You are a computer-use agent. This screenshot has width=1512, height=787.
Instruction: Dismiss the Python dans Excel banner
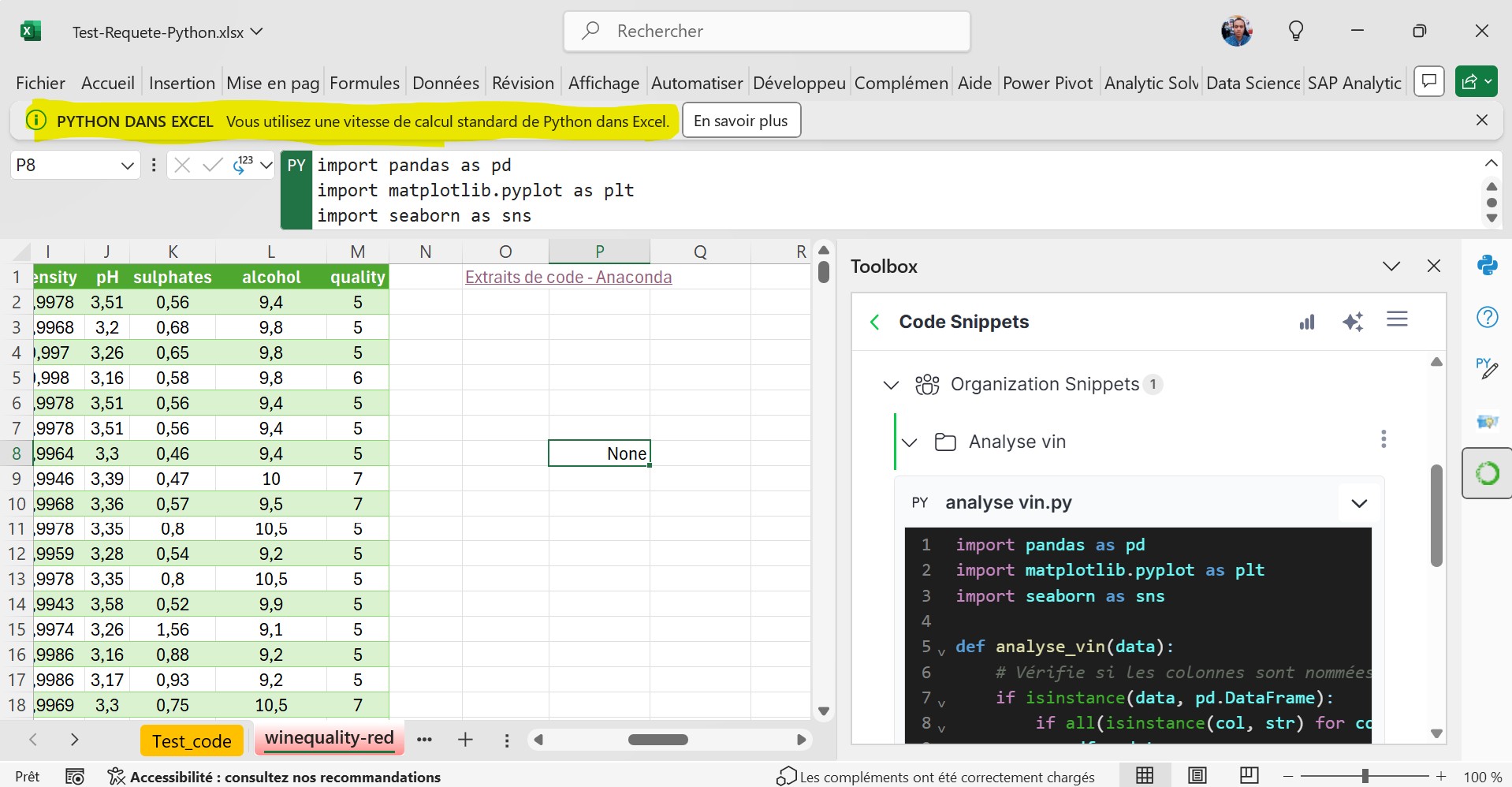1482,120
